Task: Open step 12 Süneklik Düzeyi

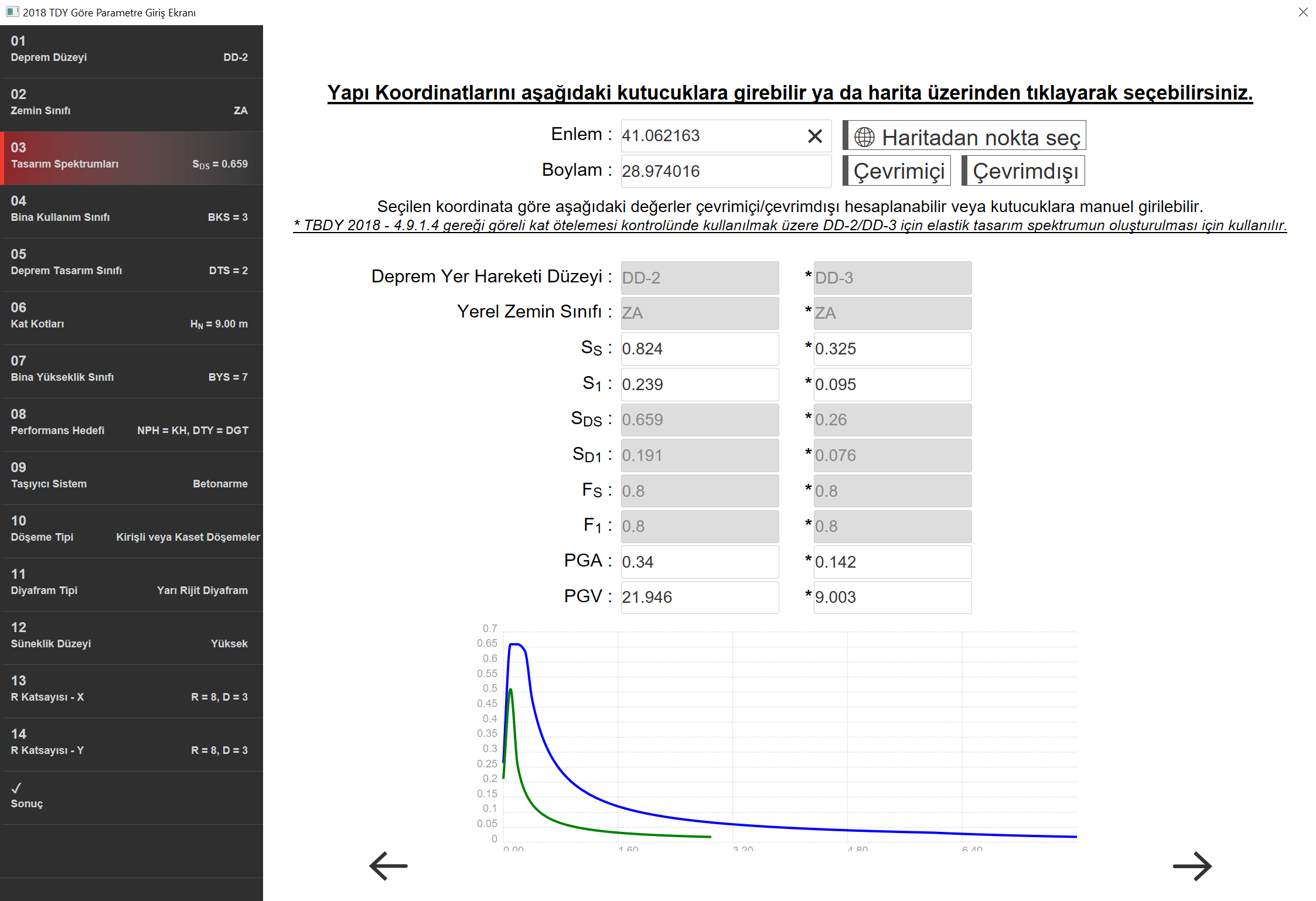Action: 131,637
